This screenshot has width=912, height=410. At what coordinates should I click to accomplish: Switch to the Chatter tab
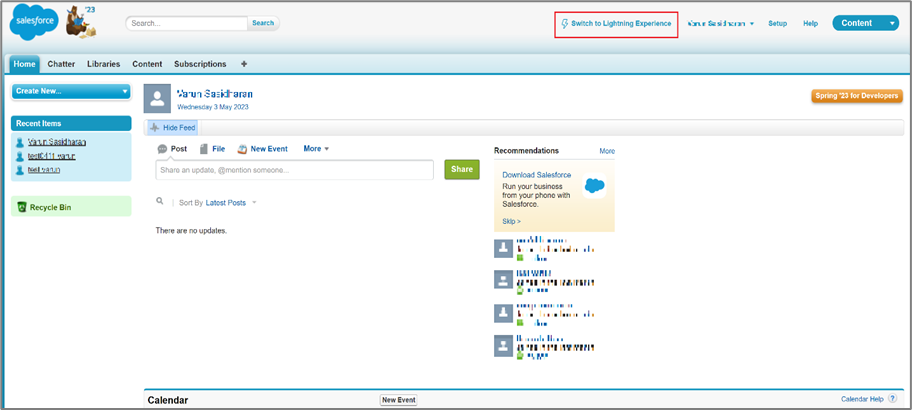tap(61, 64)
